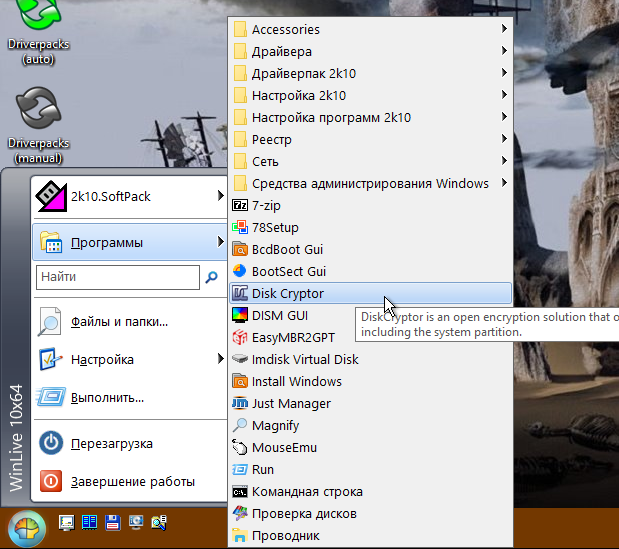The width and height of the screenshot is (619, 549).
Task: Open Imdisk Virtual Disk drive icon
Action: pyautogui.click(x=240, y=359)
